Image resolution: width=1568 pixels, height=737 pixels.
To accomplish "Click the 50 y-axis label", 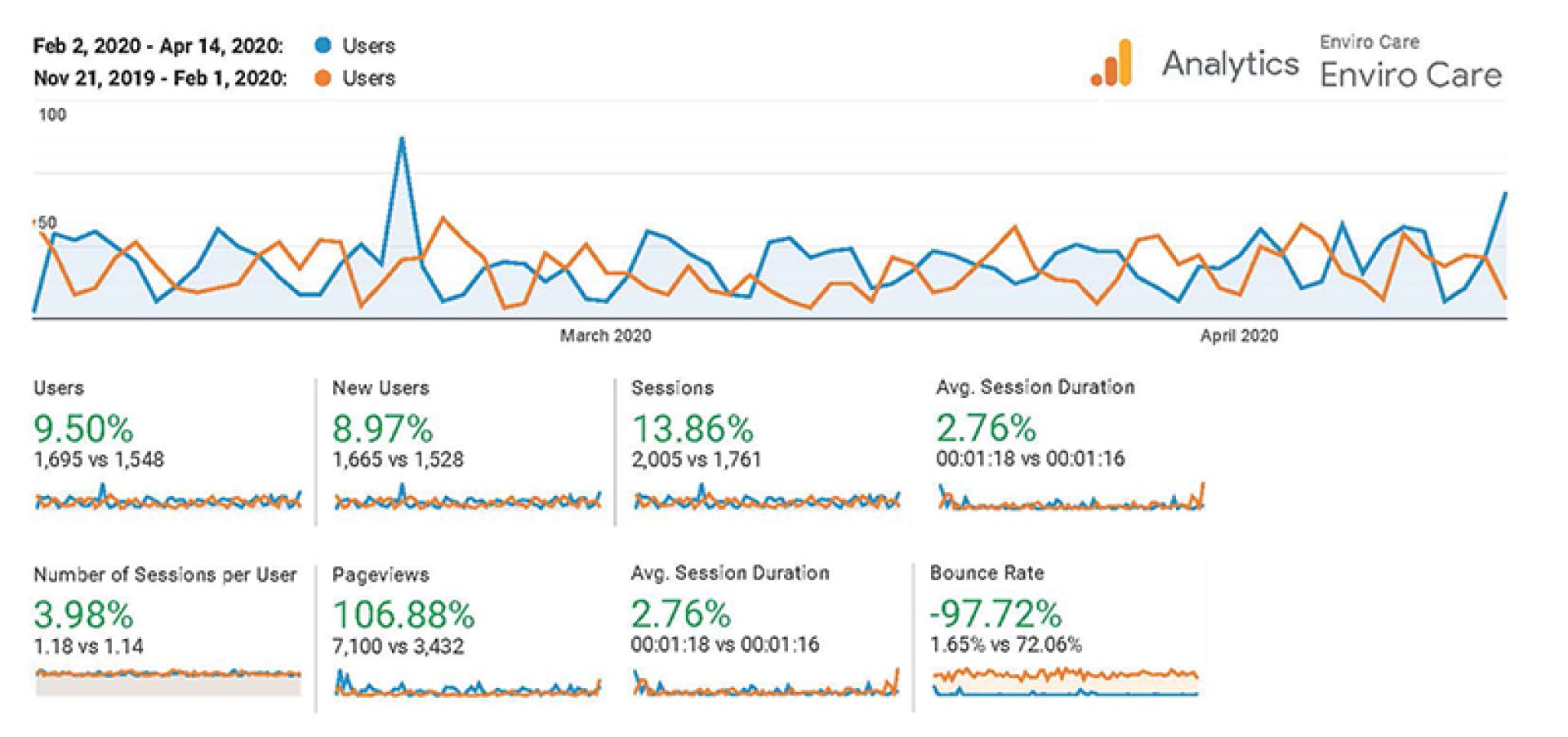I will click(47, 223).
